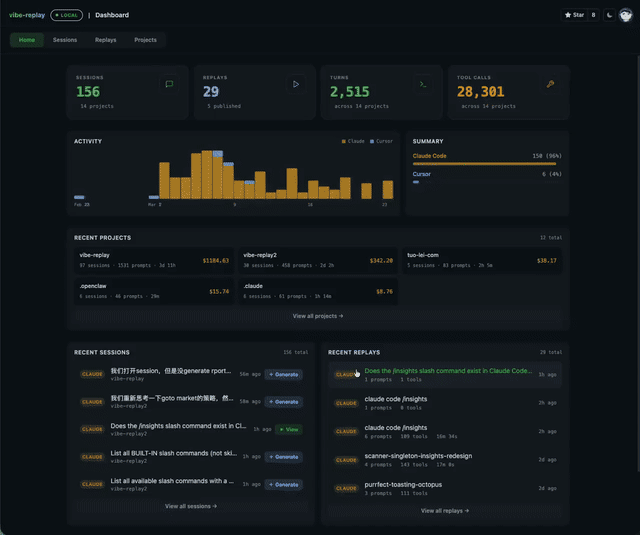Viewport: 640px width, 535px height.
Task: Click the Cursor summary label
Action: pyautogui.click(x=422, y=174)
